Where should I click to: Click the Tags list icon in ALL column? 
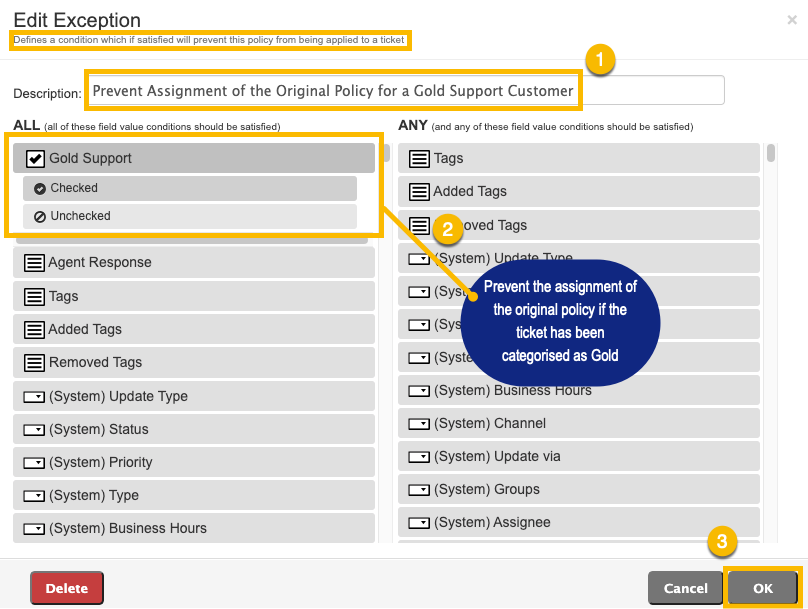click(x=34, y=297)
